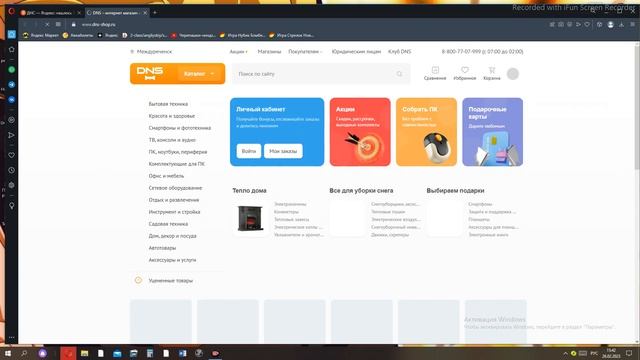This screenshot has width=640, height=360.
Task: Open Клуб DNS in top menu
Action: (x=400, y=52)
